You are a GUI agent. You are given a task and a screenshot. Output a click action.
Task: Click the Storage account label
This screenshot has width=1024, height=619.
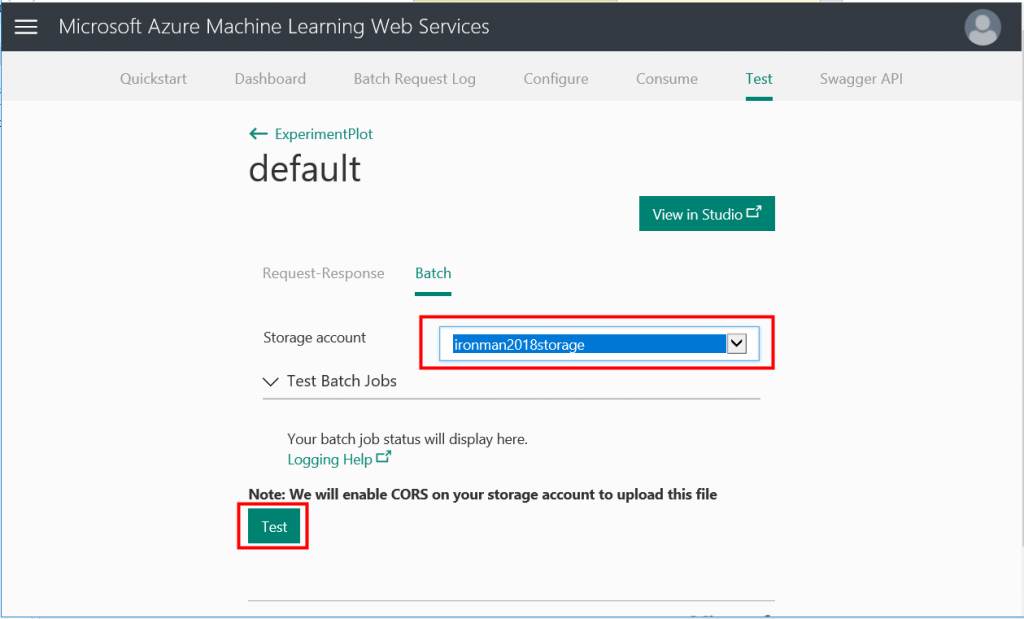coord(314,338)
